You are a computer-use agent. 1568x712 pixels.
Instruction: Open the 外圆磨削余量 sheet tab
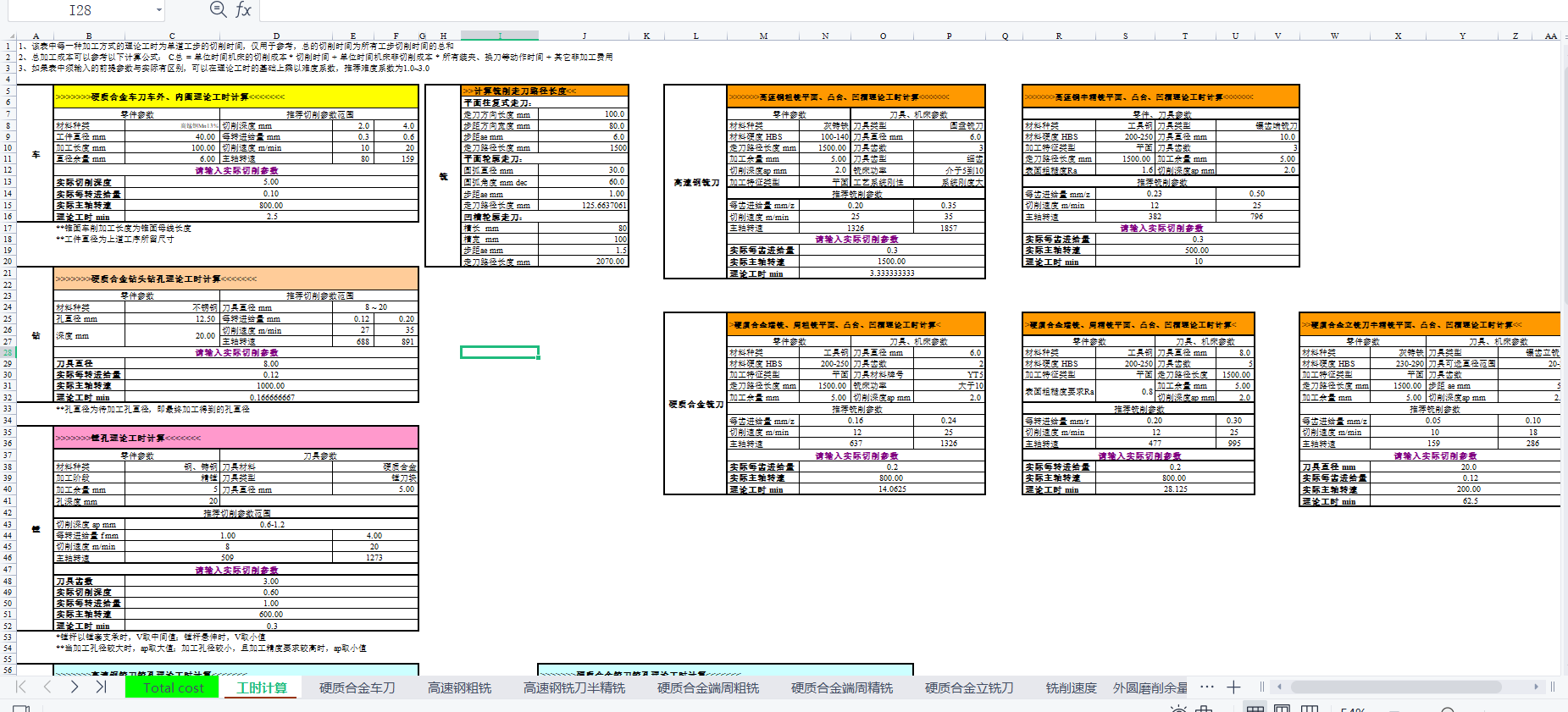pos(1150,687)
